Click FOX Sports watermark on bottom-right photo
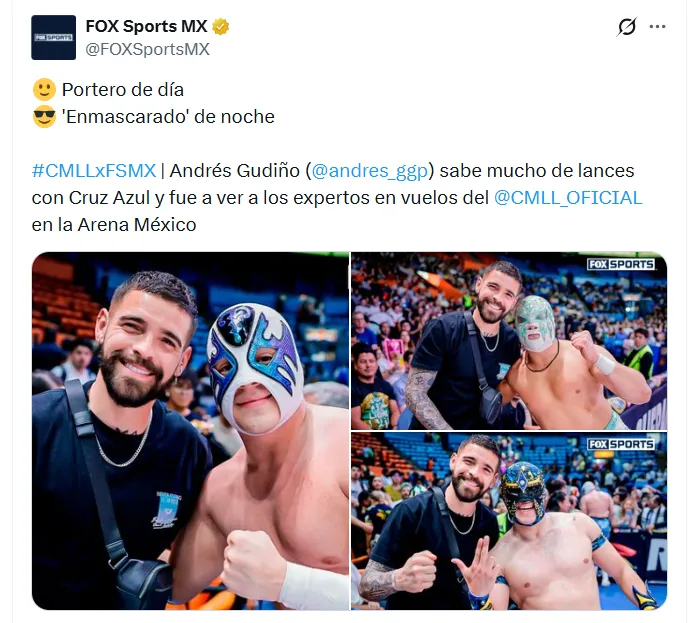Viewport: 690px width, 623px height. pos(621,444)
